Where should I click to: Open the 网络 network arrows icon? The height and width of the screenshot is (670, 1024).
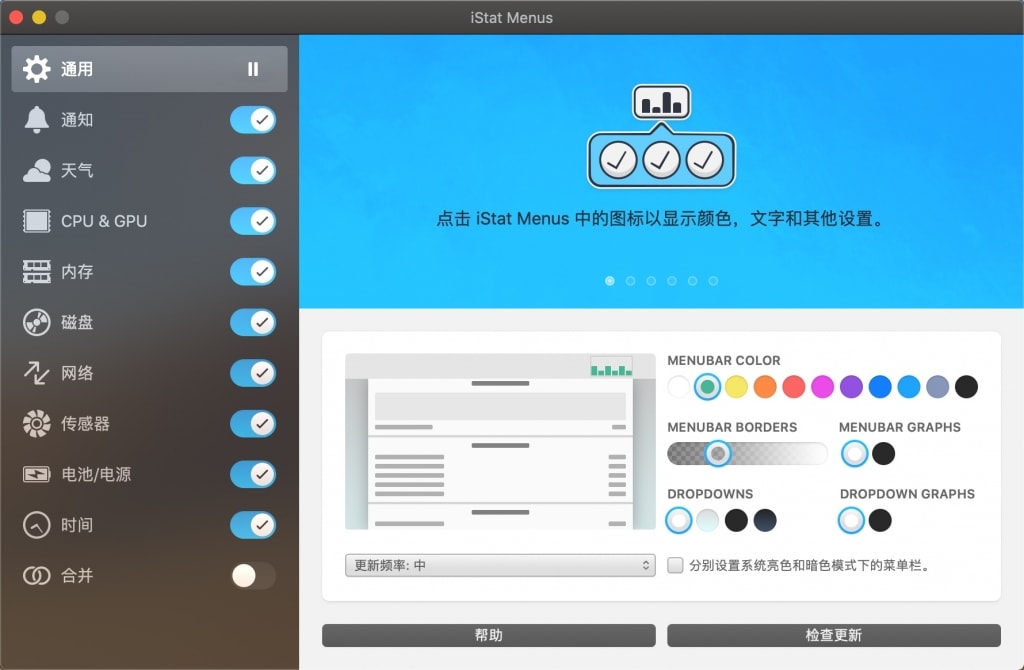pyautogui.click(x=37, y=373)
